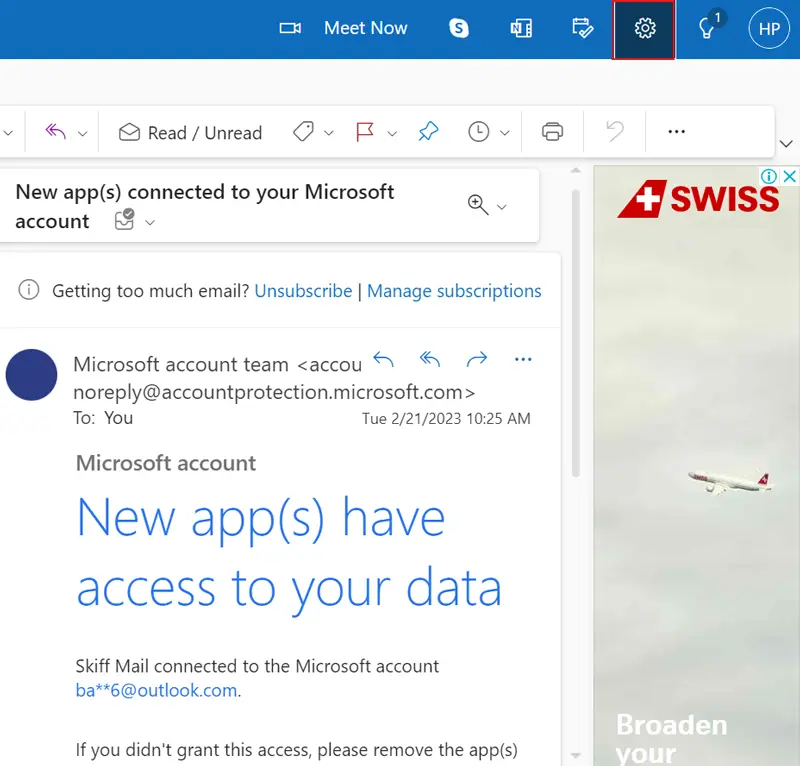Forward the message using the arrow icon

[x=477, y=359]
